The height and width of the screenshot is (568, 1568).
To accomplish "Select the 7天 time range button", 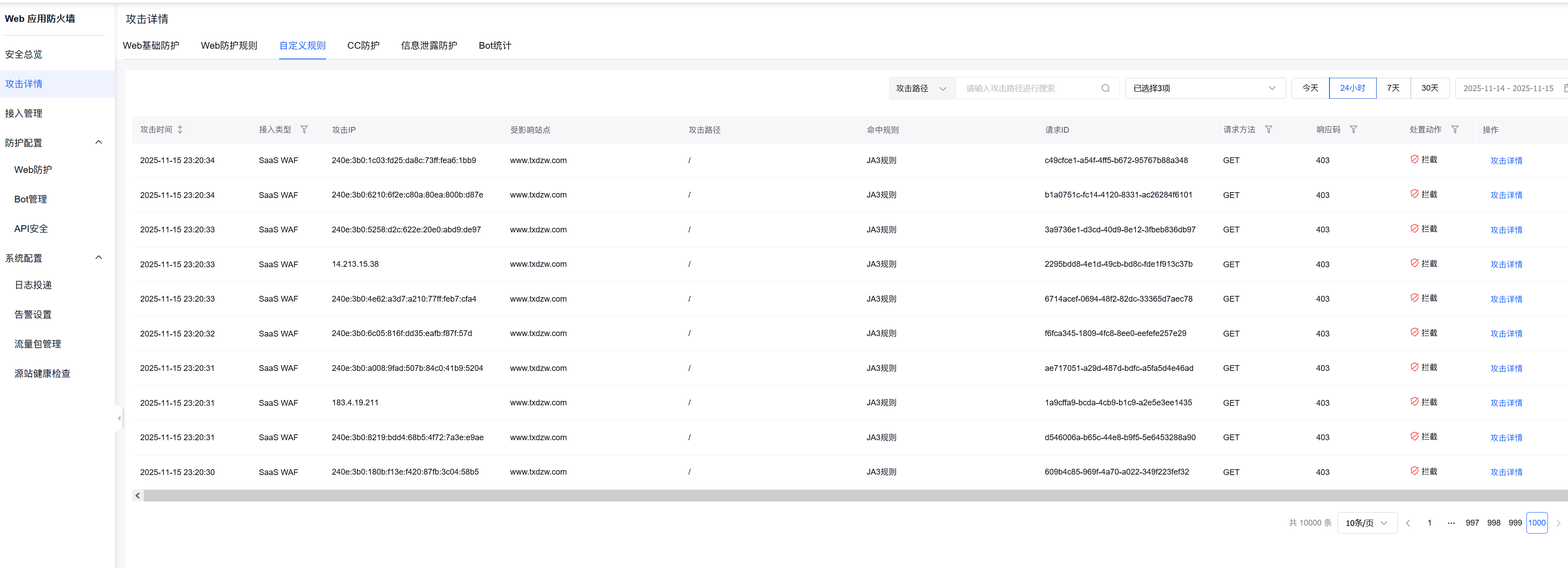I will coord(1393,88).
